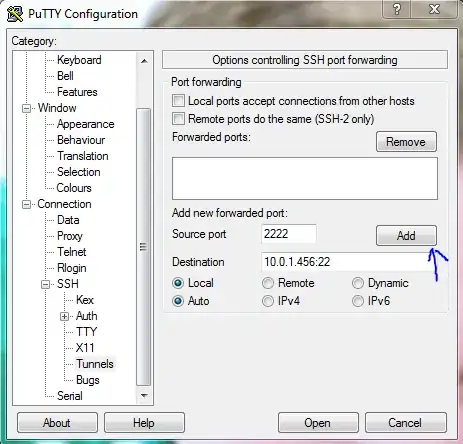The height and width of the screenshot is (444, 463).
Task: Collapse the Window tree node
Action: pos(26,108)
